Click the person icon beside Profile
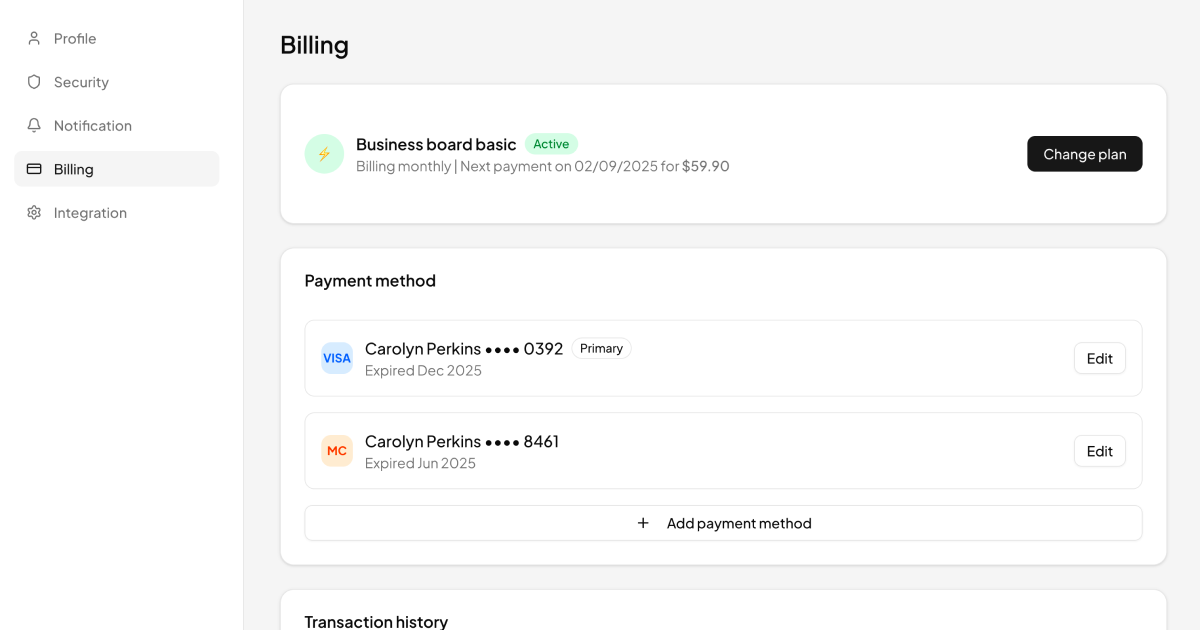Image resolution: width=1200 pixels, height=630 pixels. tap(34, 38)
